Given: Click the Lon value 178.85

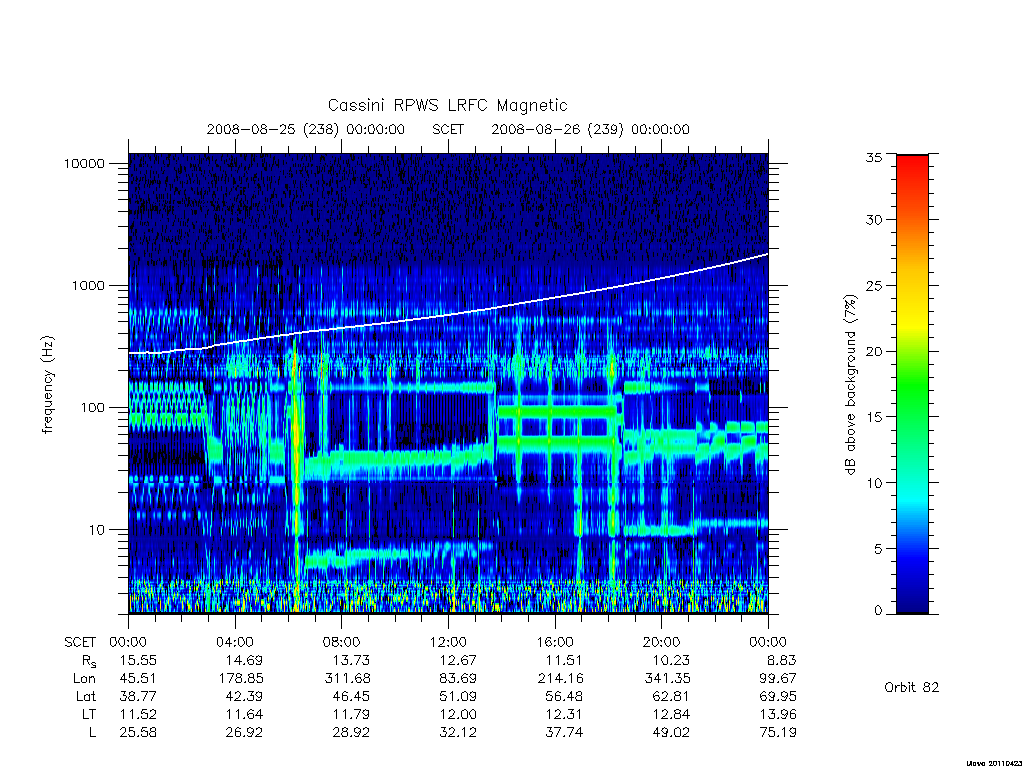Looking at the screenshot, I should (x=240, y=679).
